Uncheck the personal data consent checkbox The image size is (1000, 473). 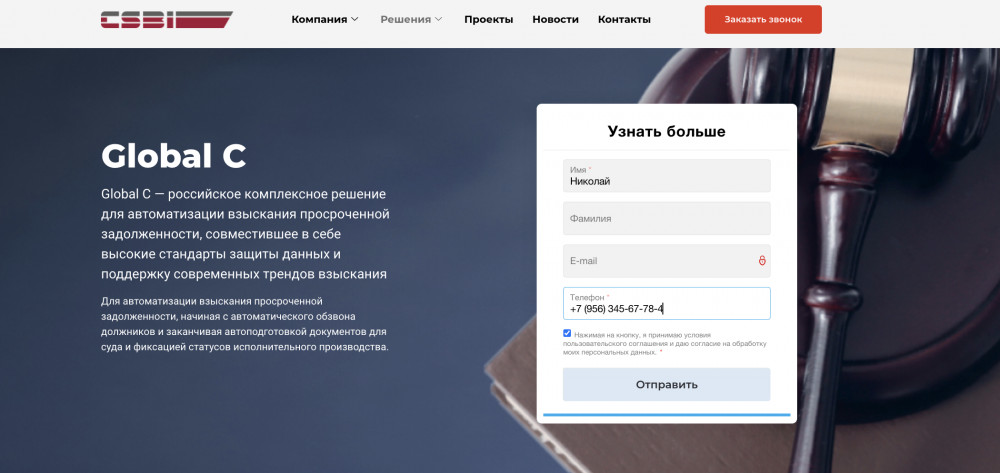coord(567,333)
